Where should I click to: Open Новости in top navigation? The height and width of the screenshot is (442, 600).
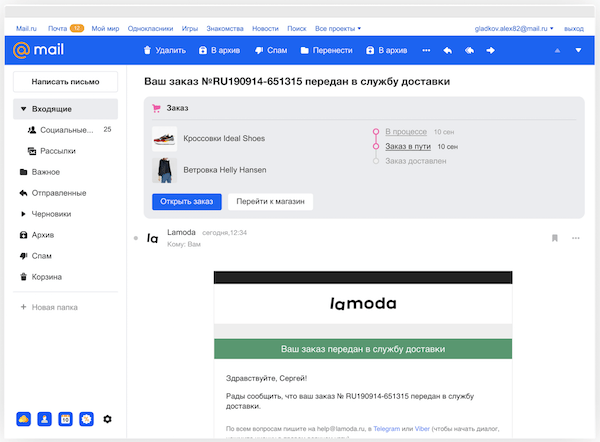pyautogui.click(x=265, y=29)
